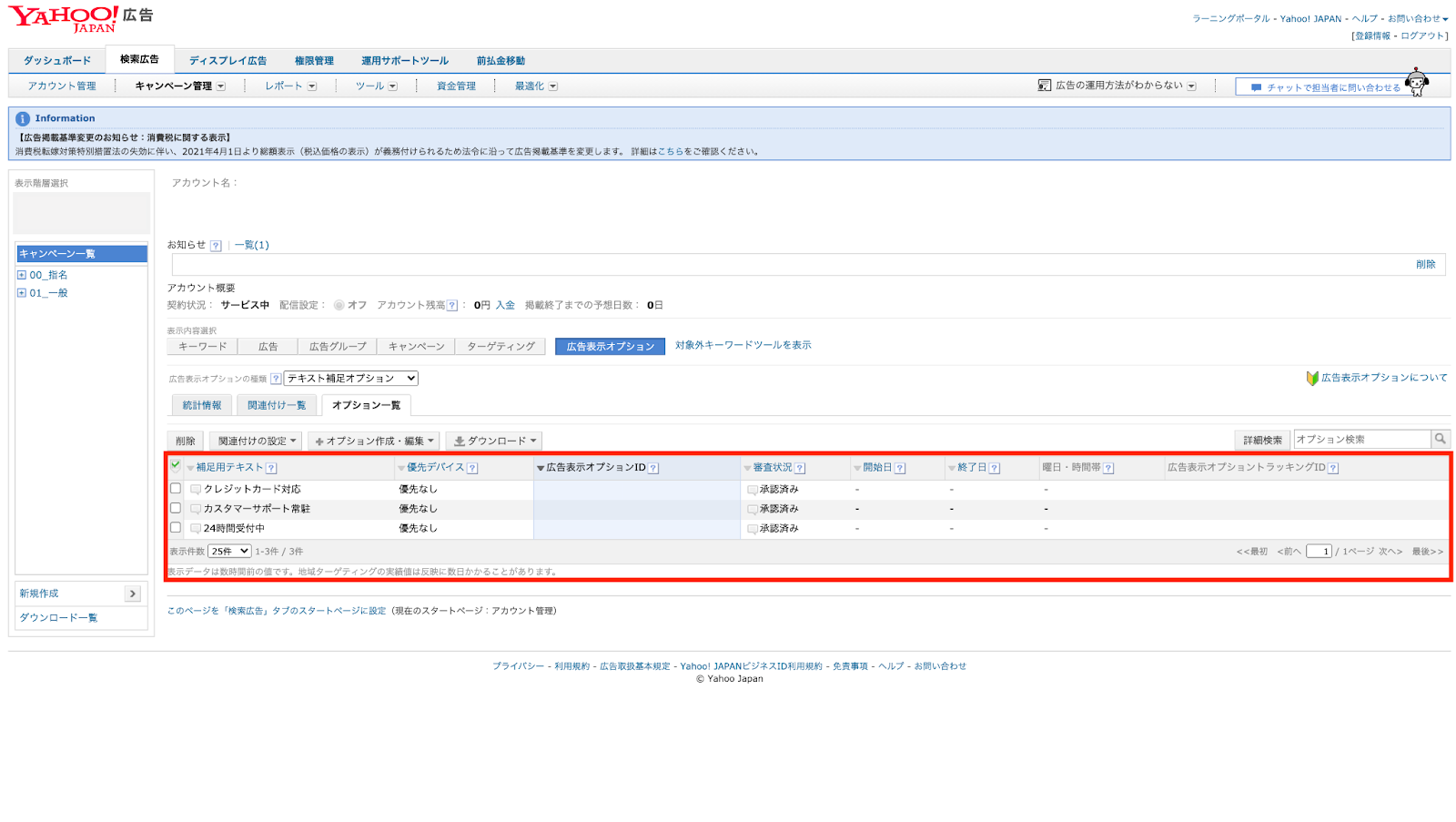Toggle the select-all checkbox in table header
Viewport: 1456px width, 822px height.
176,465
